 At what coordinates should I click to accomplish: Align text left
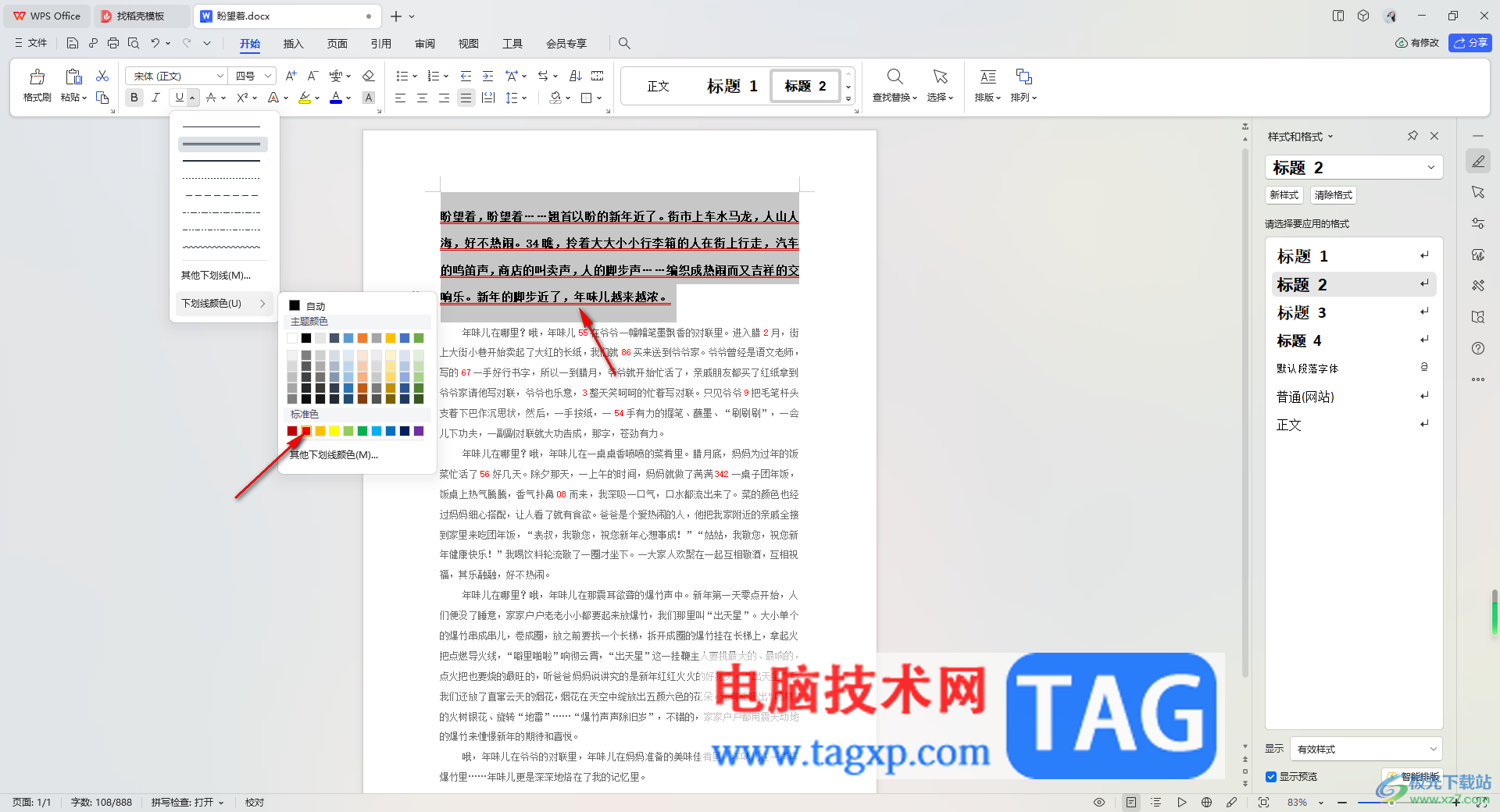[400, 98]
